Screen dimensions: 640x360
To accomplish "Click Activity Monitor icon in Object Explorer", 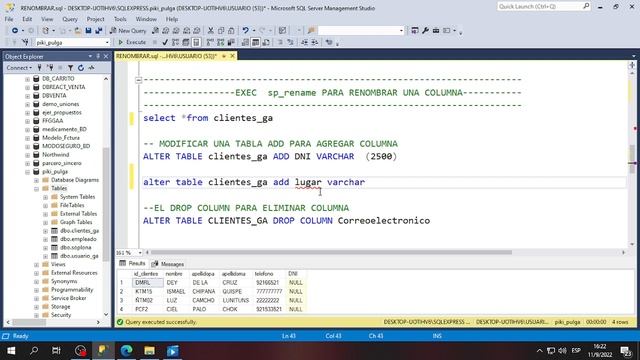I will (x=91, y=68).
